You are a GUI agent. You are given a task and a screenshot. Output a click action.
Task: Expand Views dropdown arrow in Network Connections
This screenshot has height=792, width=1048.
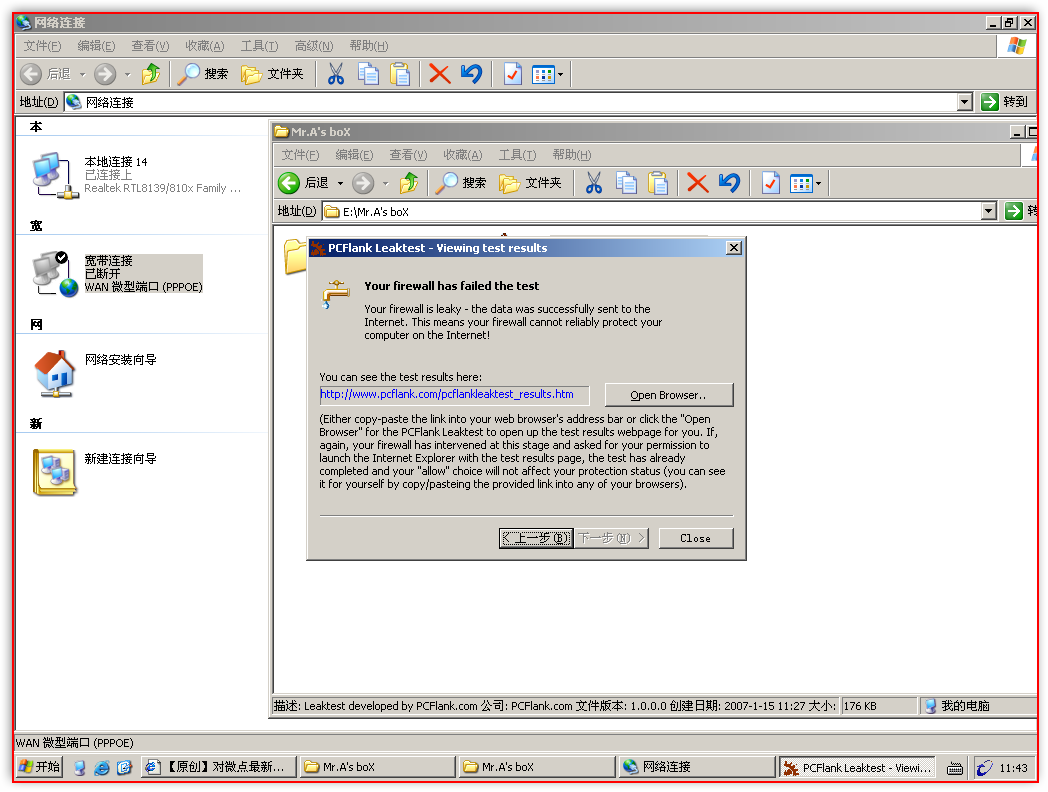[560, 74]
